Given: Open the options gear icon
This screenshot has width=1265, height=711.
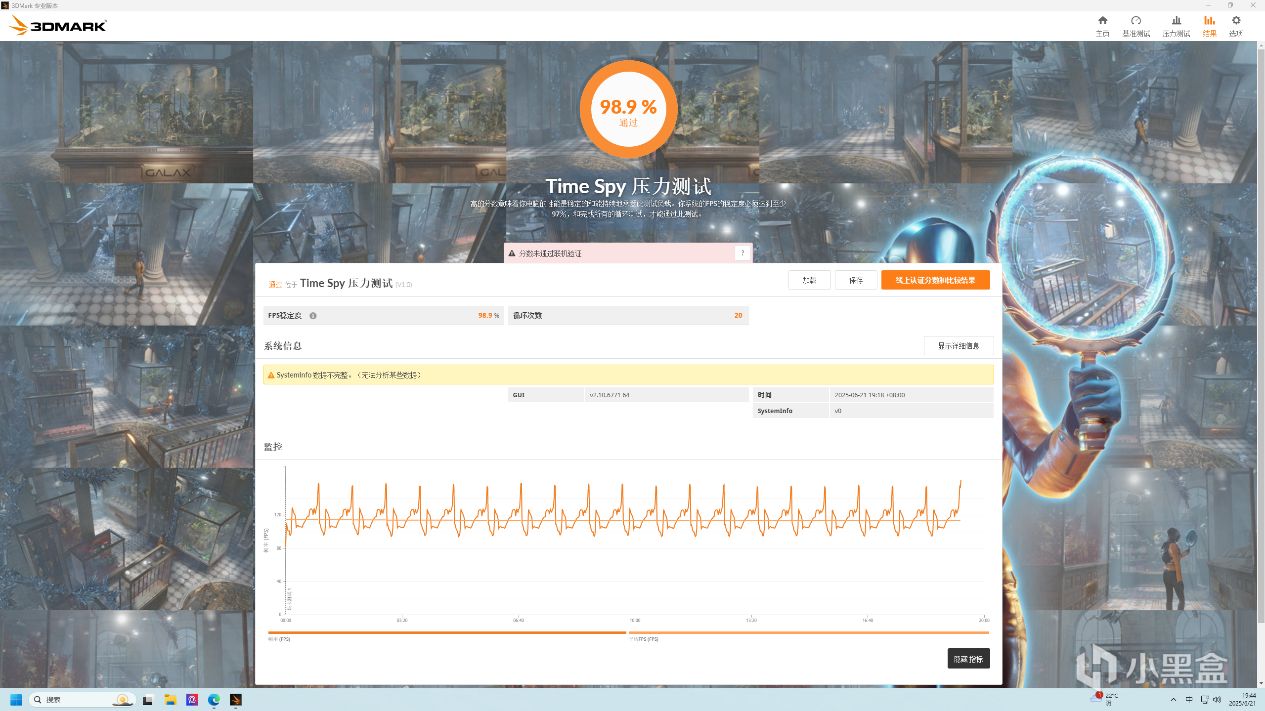Looking at the screenshot, I should tap(1236, 20).
